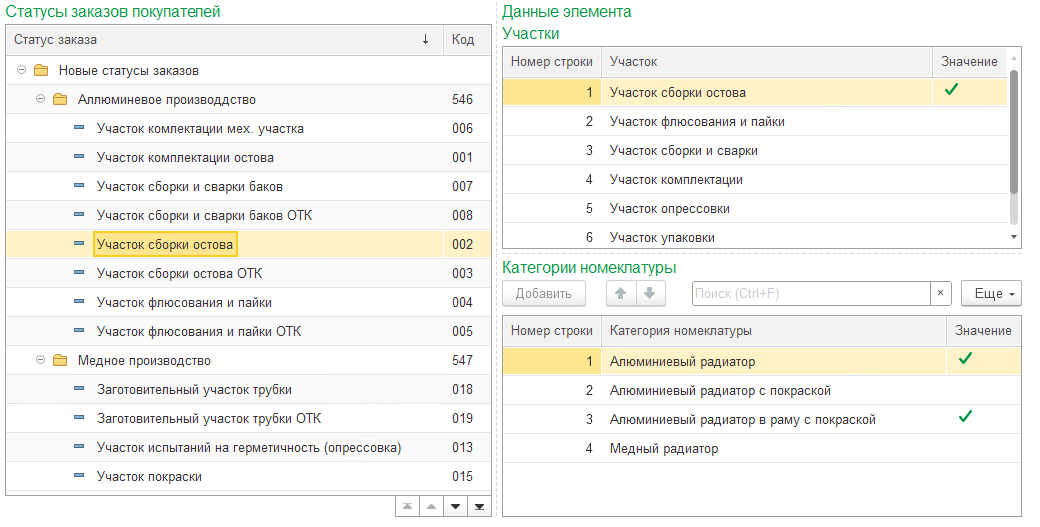Open the Еще dropdown menu

coord(990,293)
